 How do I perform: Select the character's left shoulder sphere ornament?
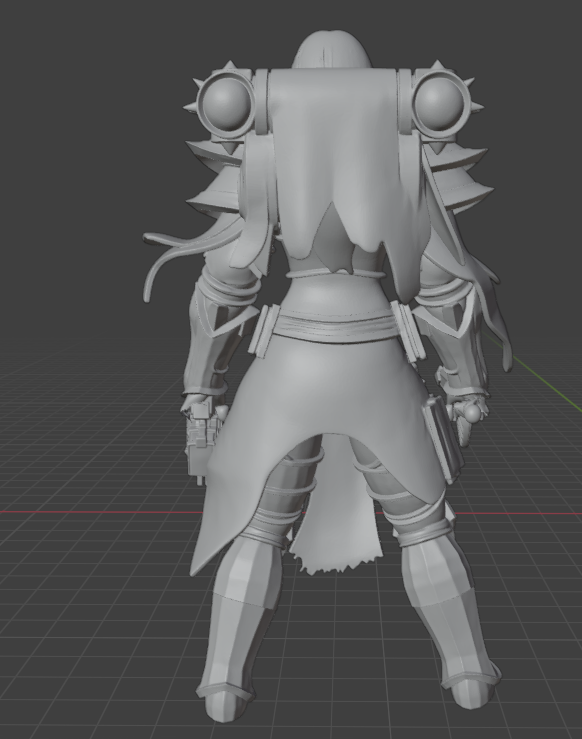tap(225, 104)
